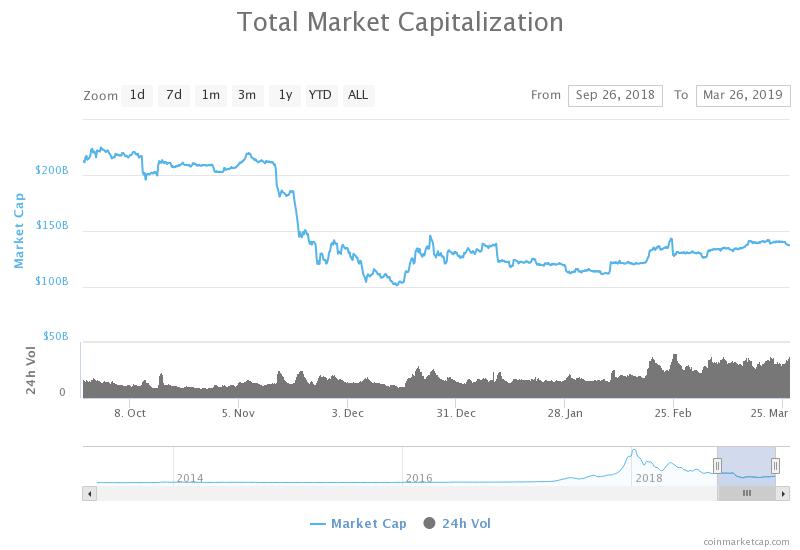This screenshot has height=550, width=800.
Task: Grab the right navigator range handle
Action: click(x=776, y=465)
